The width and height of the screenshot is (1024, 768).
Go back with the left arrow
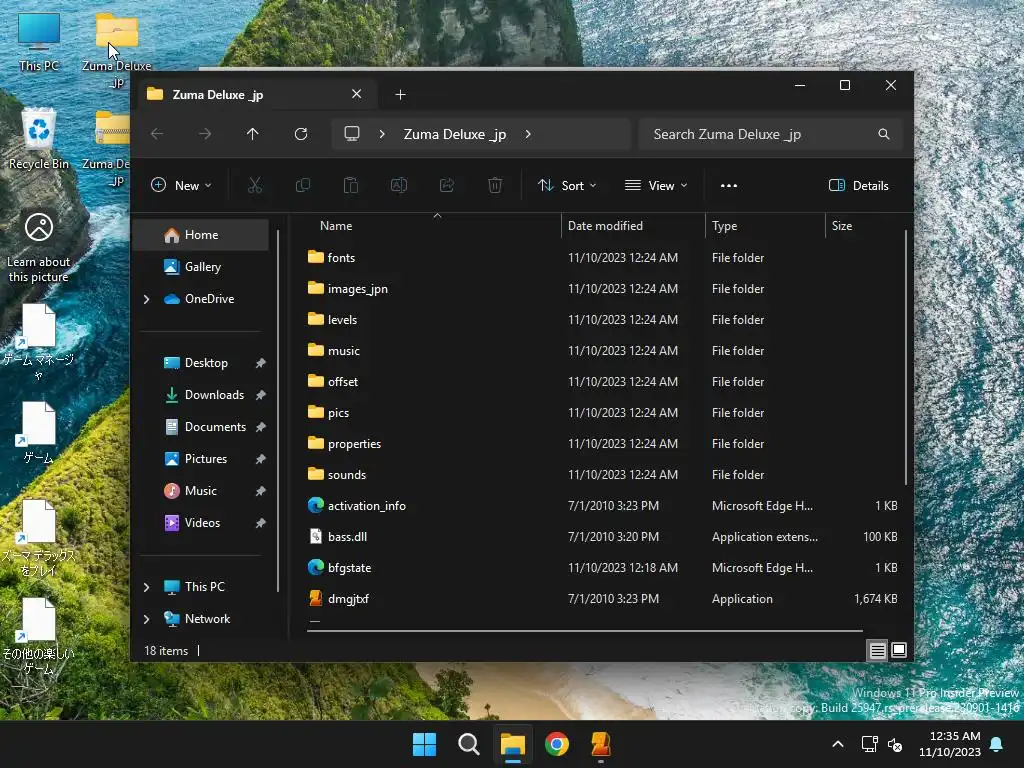point(157,134)
